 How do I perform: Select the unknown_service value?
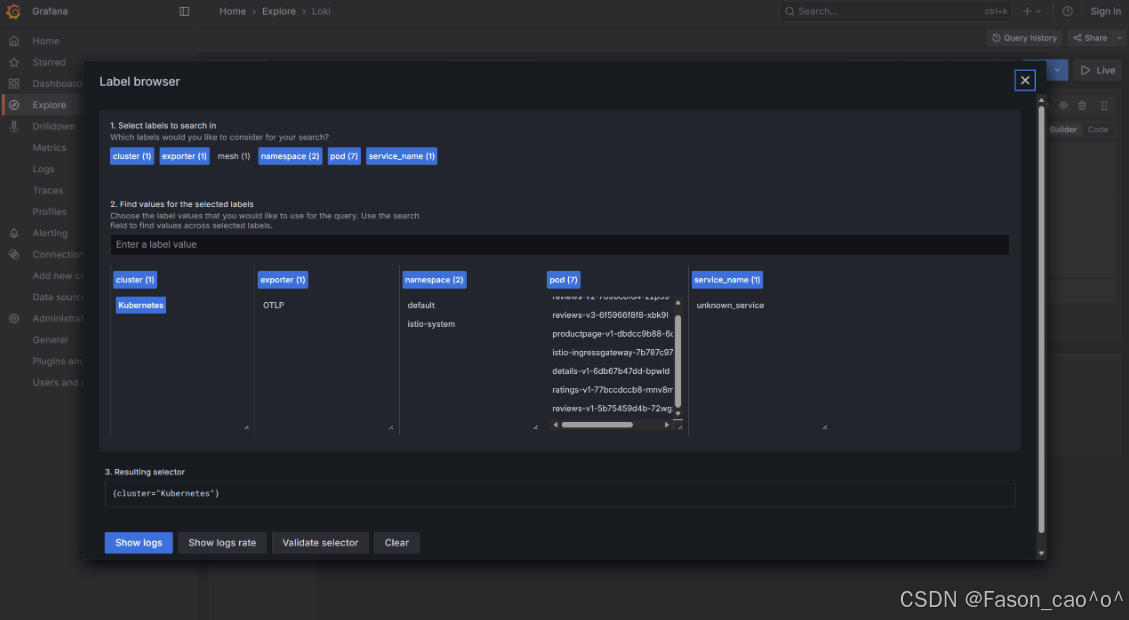coord(730,305)
